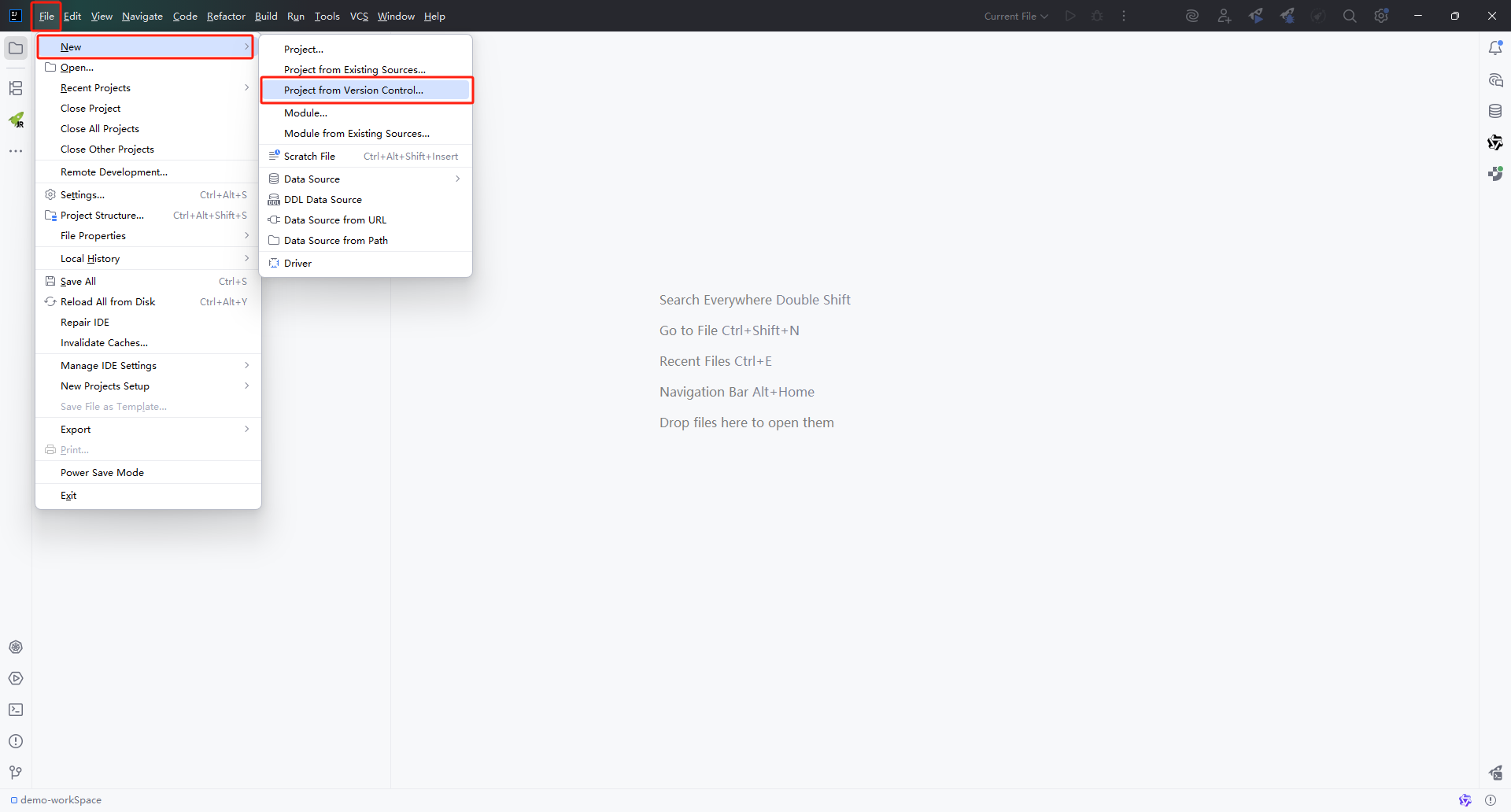The width and height of the screenshot is (1511, 812).
Task: Choose Exit from File menu
Action: pyautogui.click(x=148, y=496)
